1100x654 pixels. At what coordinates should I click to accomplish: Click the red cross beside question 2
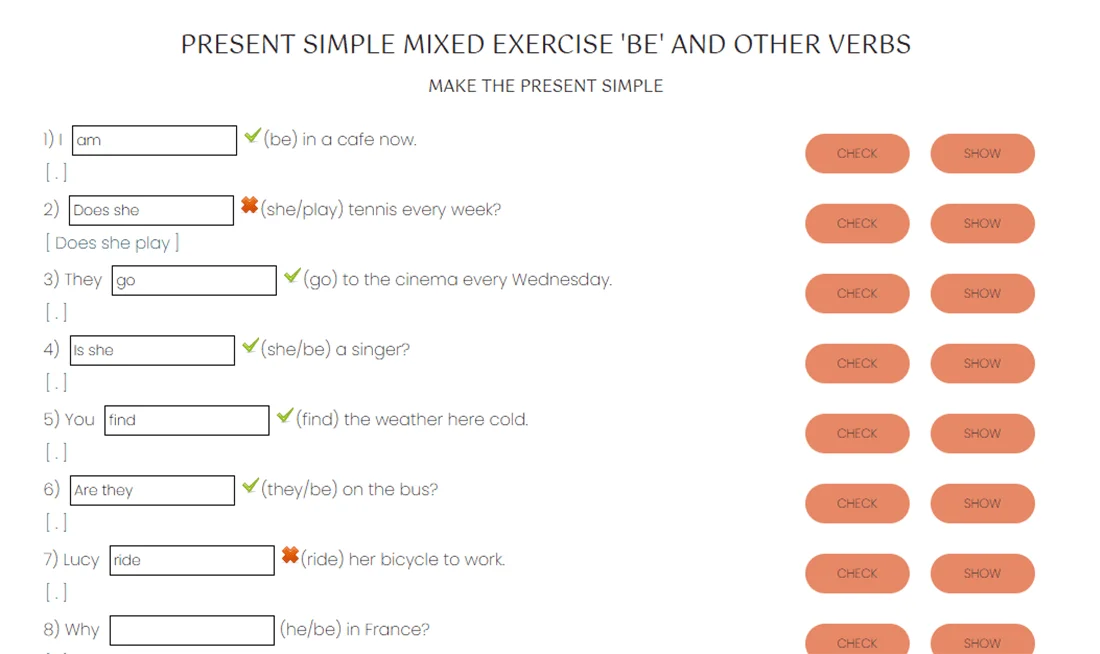[250, 206]
